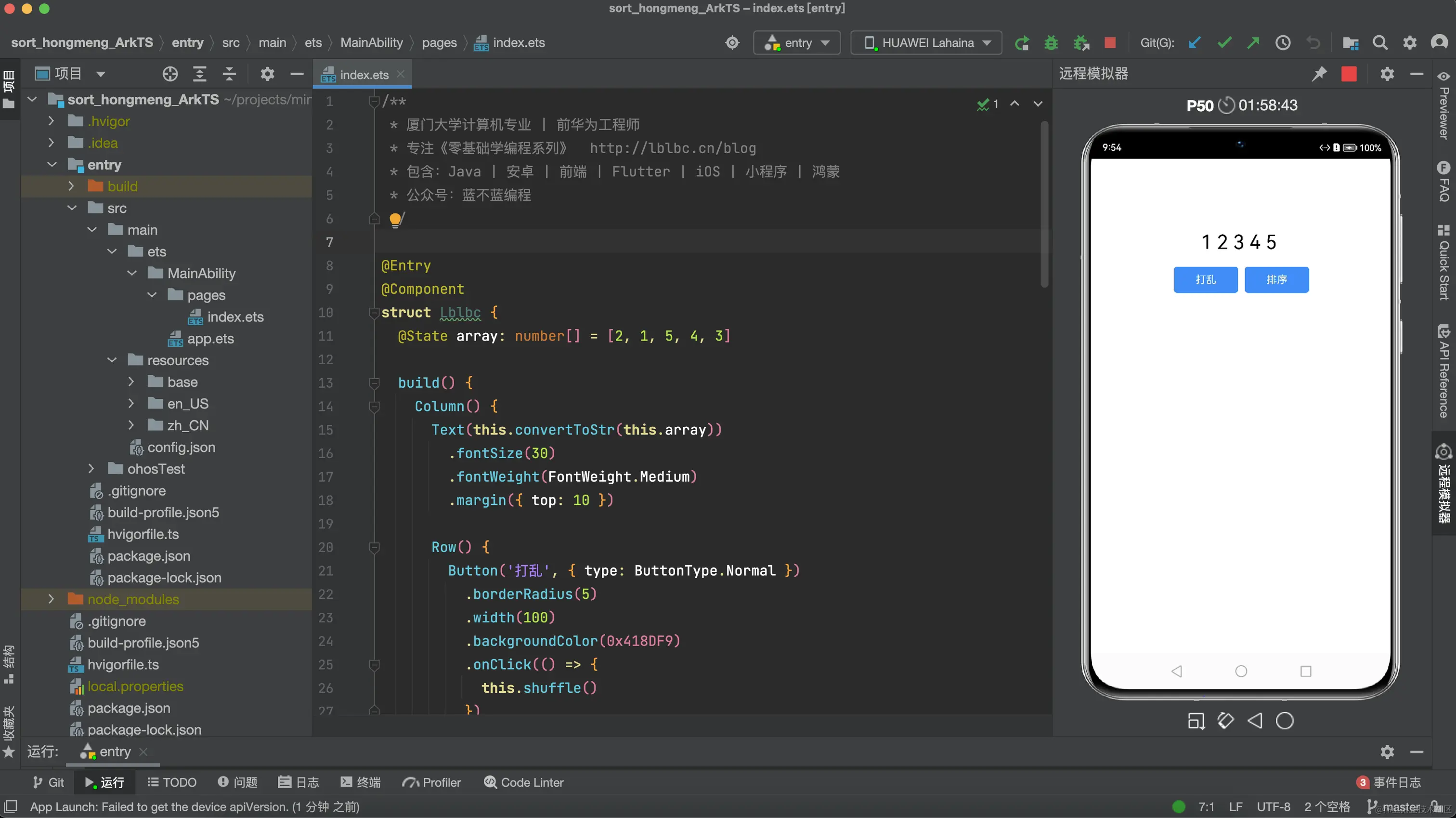Click the rotate screen icon below emulator
Viewport: 1456px width, 818px height.
tap(1225, 721)
